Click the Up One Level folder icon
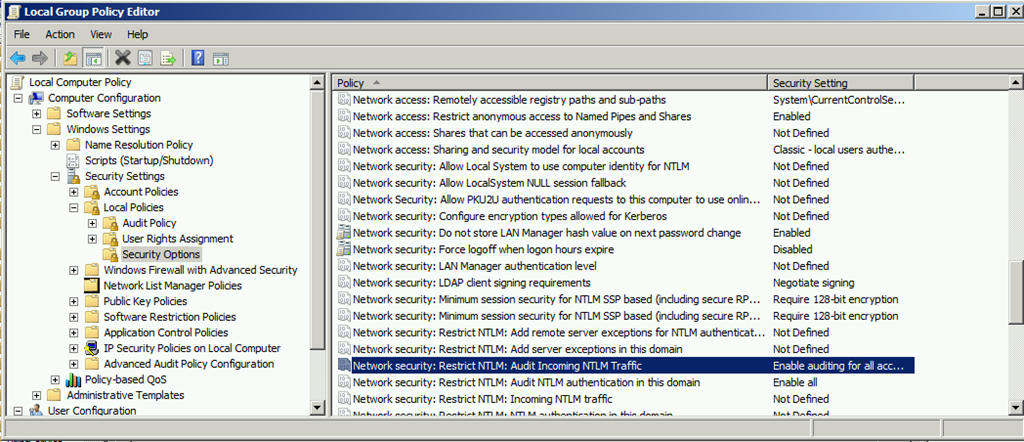1024x442 pixels. (70, 58)
